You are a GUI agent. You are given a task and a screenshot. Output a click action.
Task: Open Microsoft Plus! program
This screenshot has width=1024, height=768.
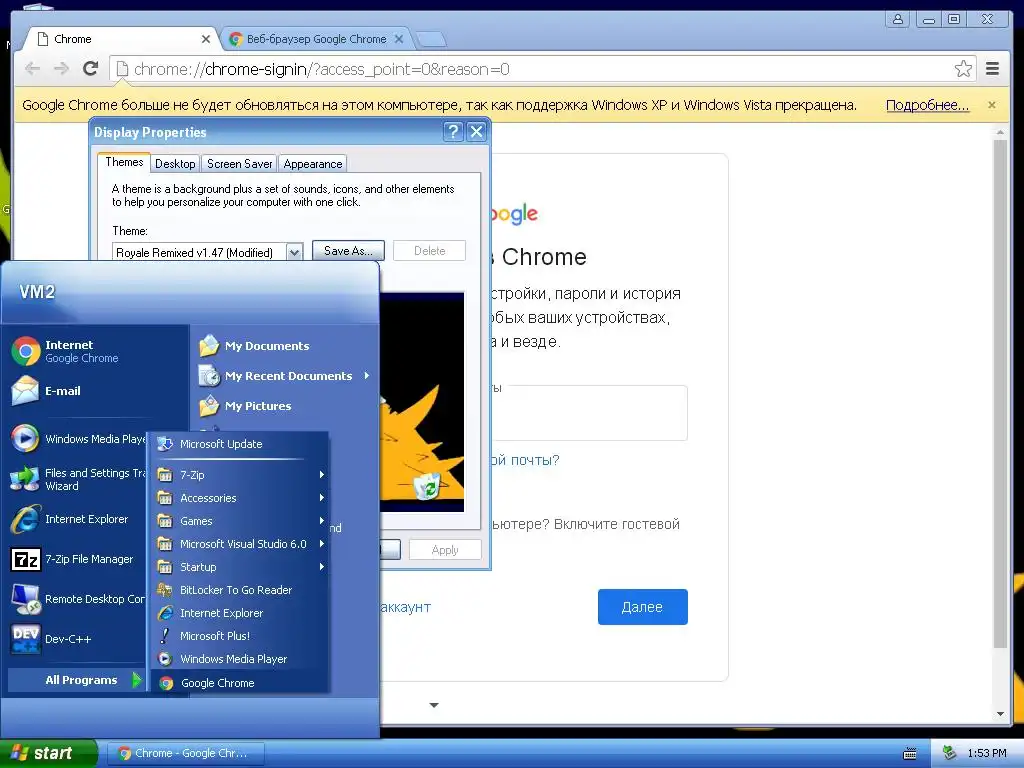[204, 636]
